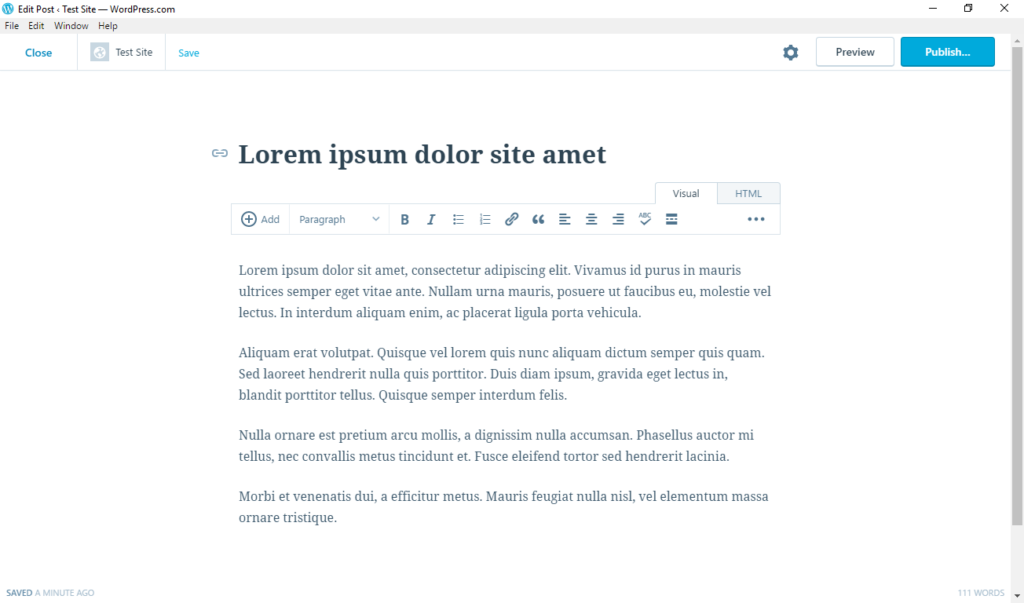The width and height of the screenshot is (1024, 603).
Task: Switch to the Visual editing tab
Action: 685,193
